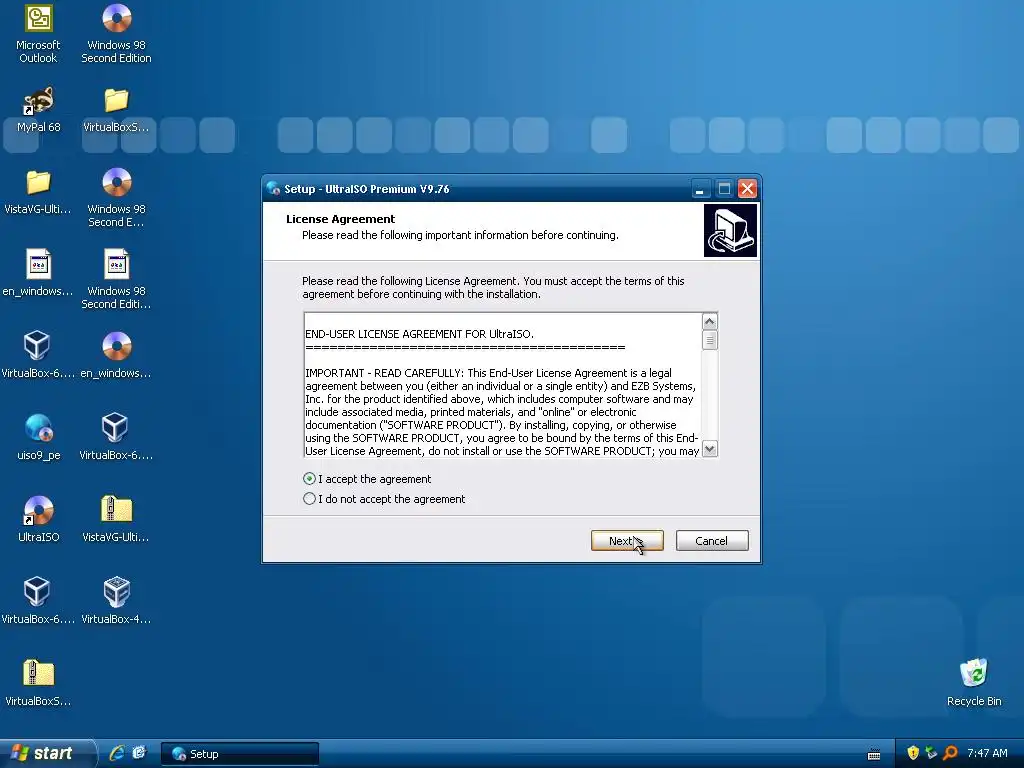Click the Setup taskbar button
Image resolution: width=1024 pixels, height=768 pixels.
coord(240,754)
